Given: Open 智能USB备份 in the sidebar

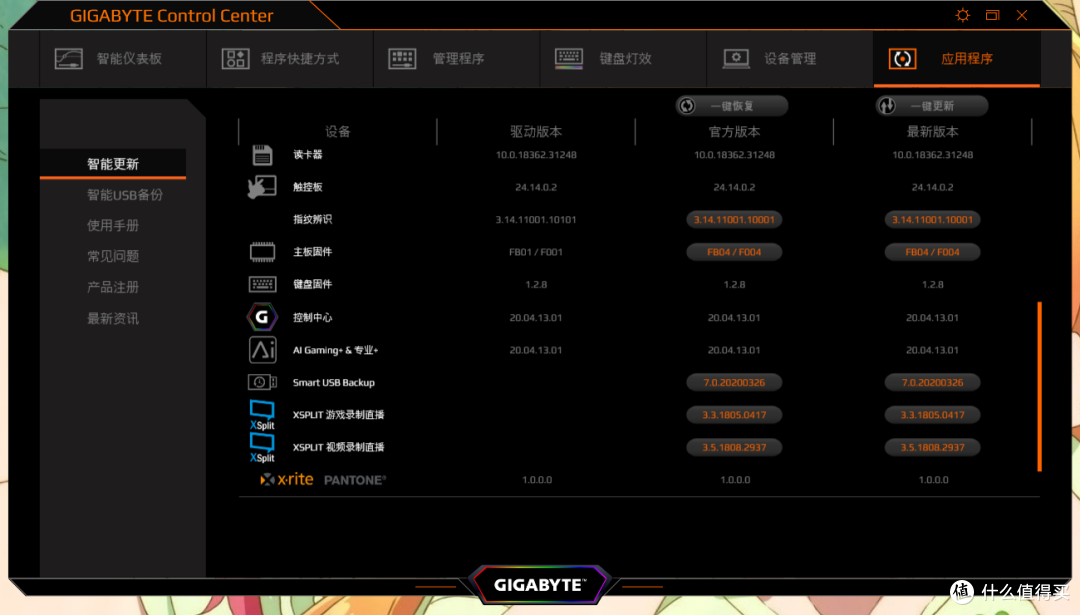Looking at the screenshot, I should pos(125,195).
